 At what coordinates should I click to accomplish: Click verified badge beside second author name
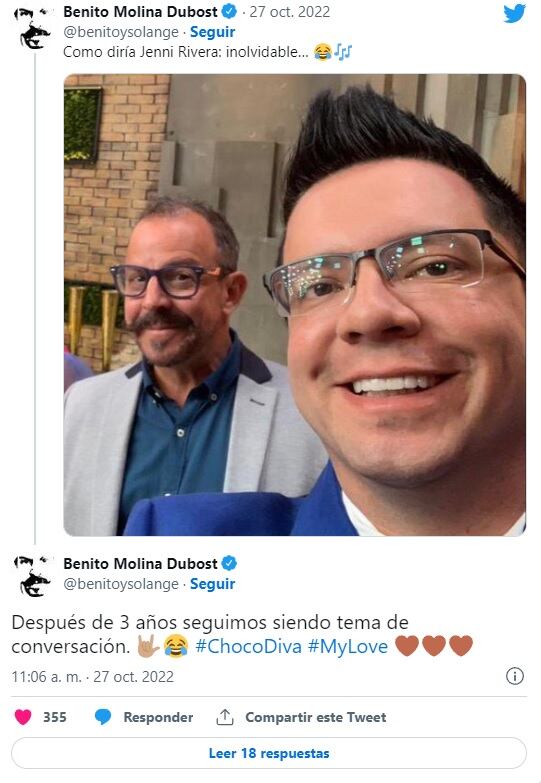(229, 563)
